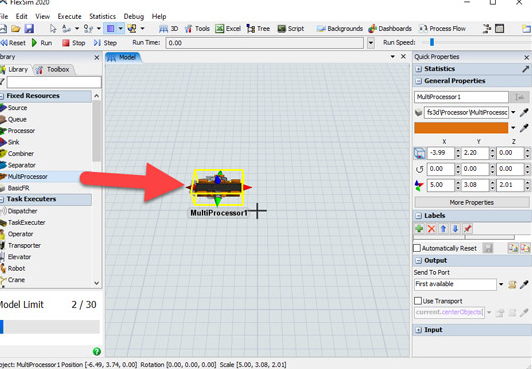Check the Use Transport checkbox
The width and height of the screenshot is (532, 369).
tap(418, 301)
